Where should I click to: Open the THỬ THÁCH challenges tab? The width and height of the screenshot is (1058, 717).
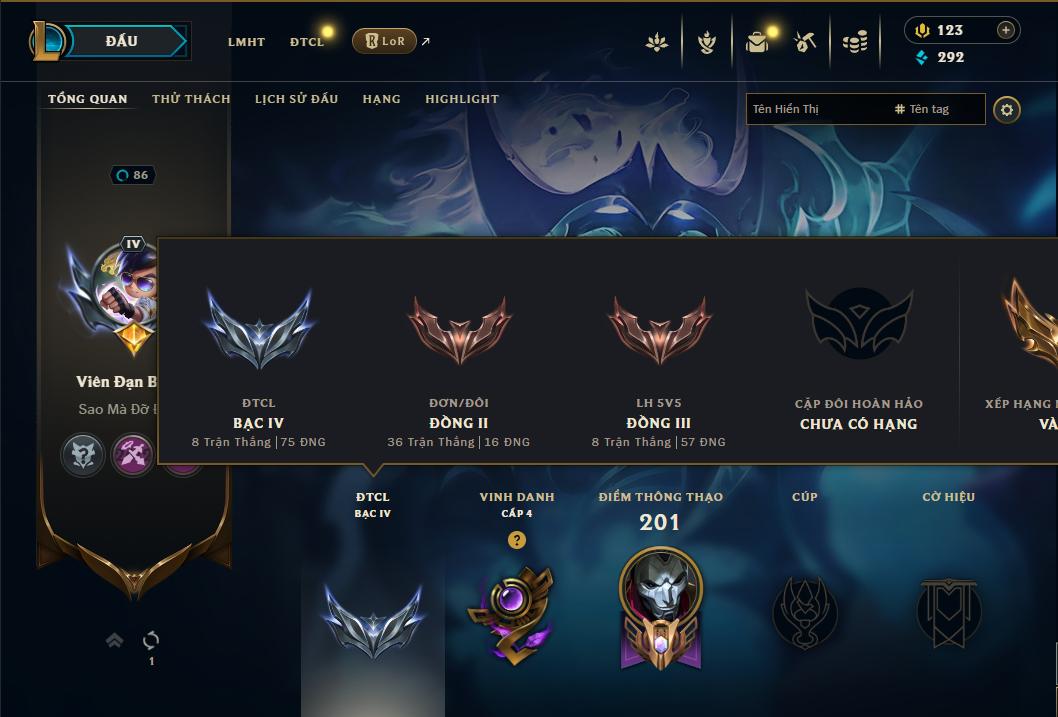point(191,99)
